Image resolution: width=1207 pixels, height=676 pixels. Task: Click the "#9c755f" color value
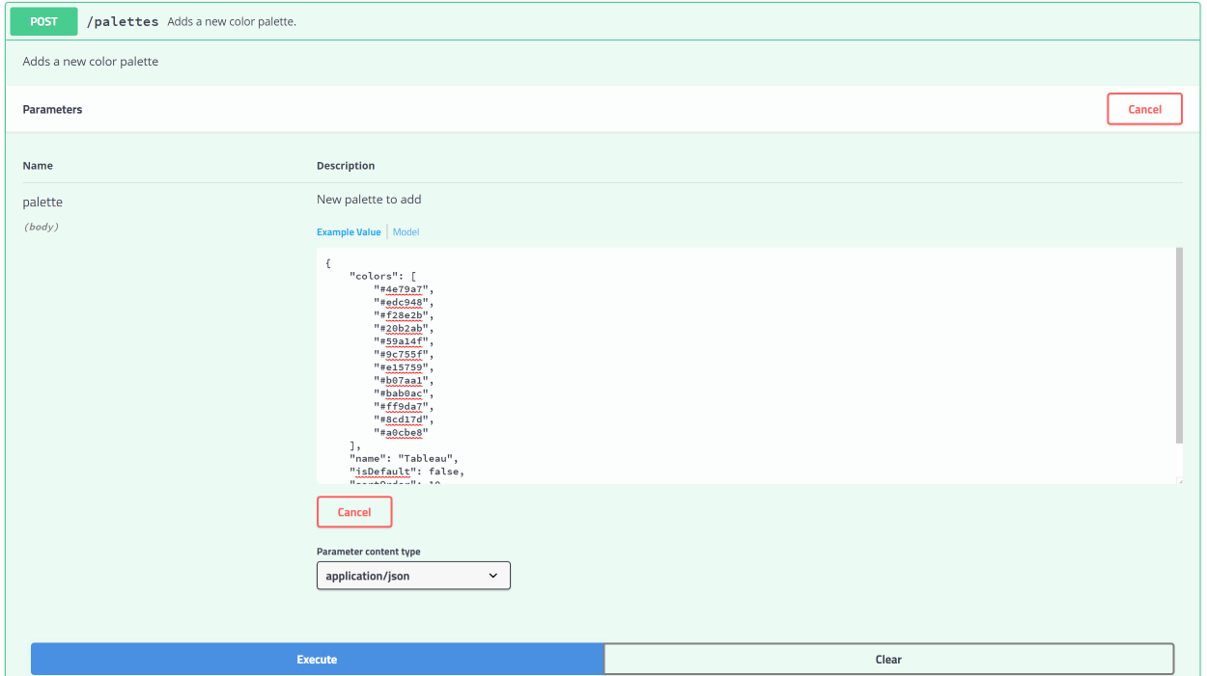(x=401, y=354)
